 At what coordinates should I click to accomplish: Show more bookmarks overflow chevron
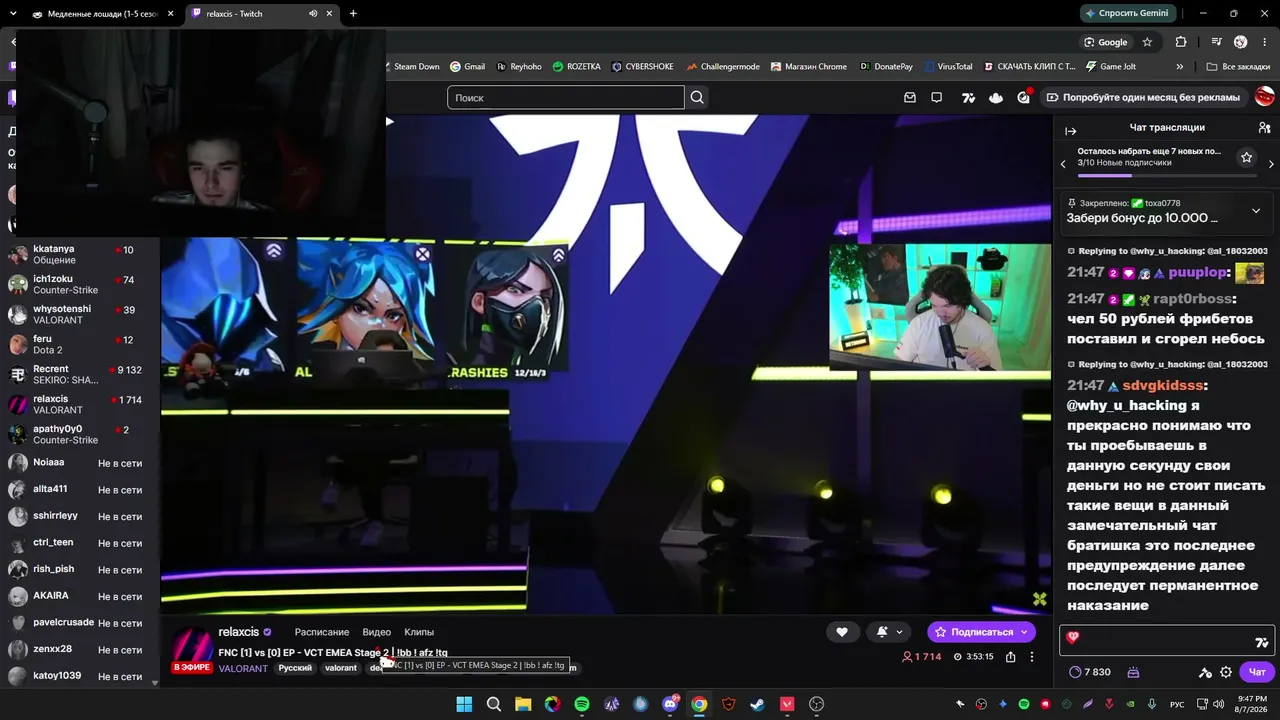(1180, 67)
